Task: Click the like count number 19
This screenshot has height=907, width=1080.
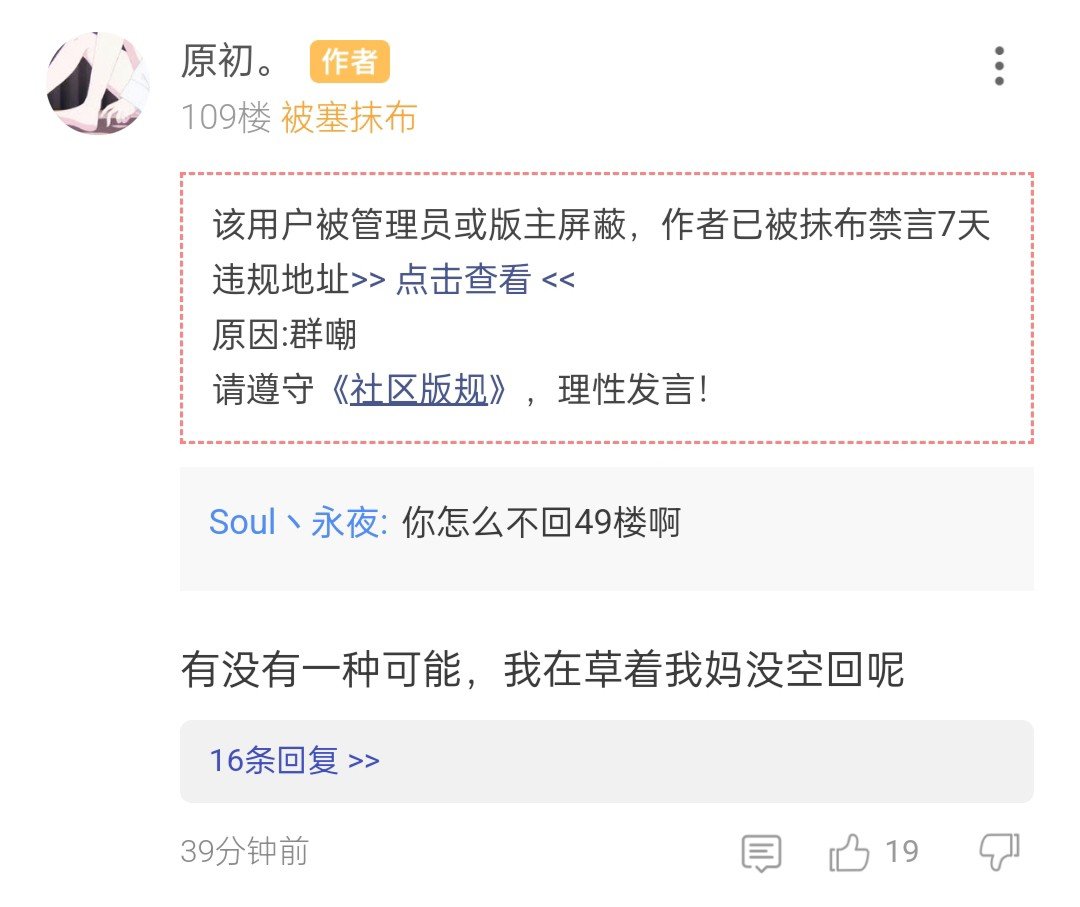Action: pyautogui.click(x=901, y=852)
